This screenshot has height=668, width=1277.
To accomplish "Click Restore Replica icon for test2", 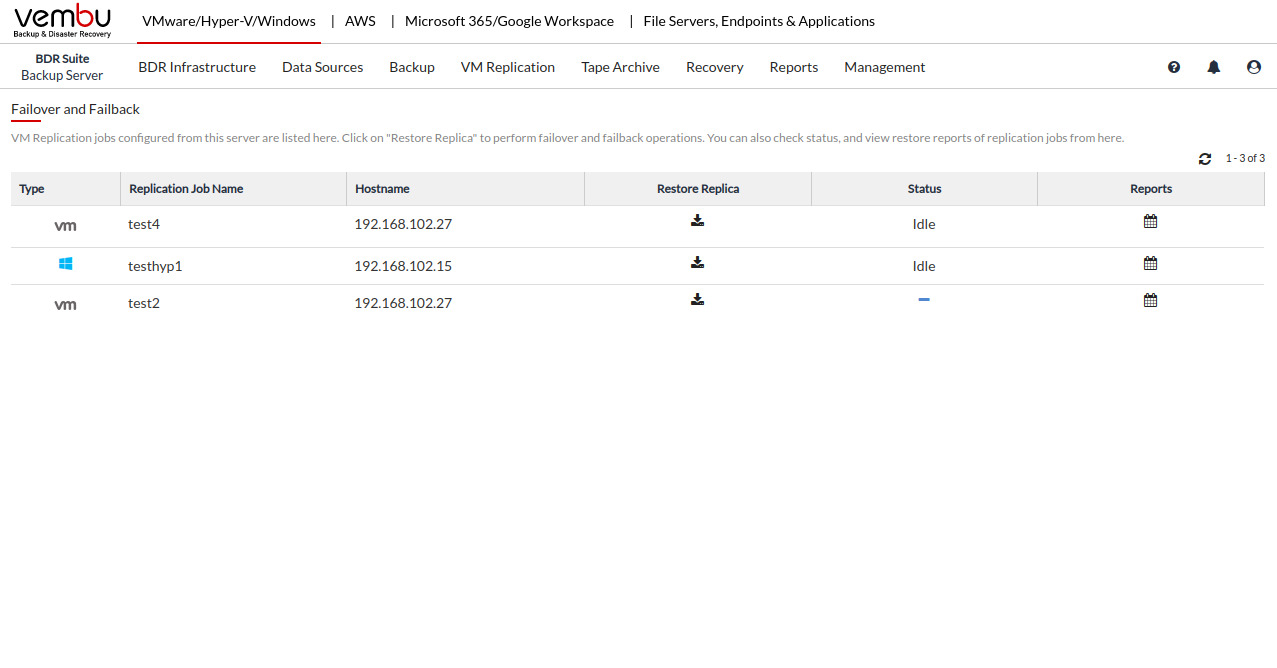I will tap(697, 299).
